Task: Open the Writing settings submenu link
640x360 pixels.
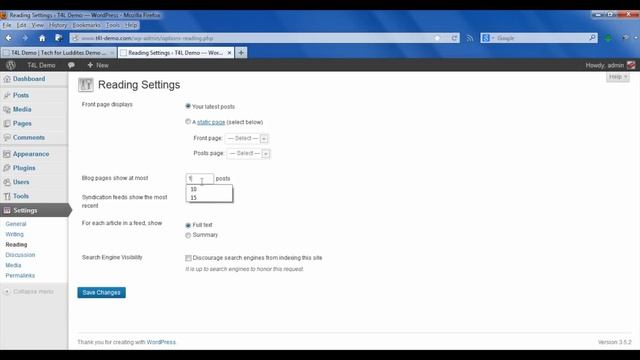Action: pyautogui.click(x=14, y=234)
